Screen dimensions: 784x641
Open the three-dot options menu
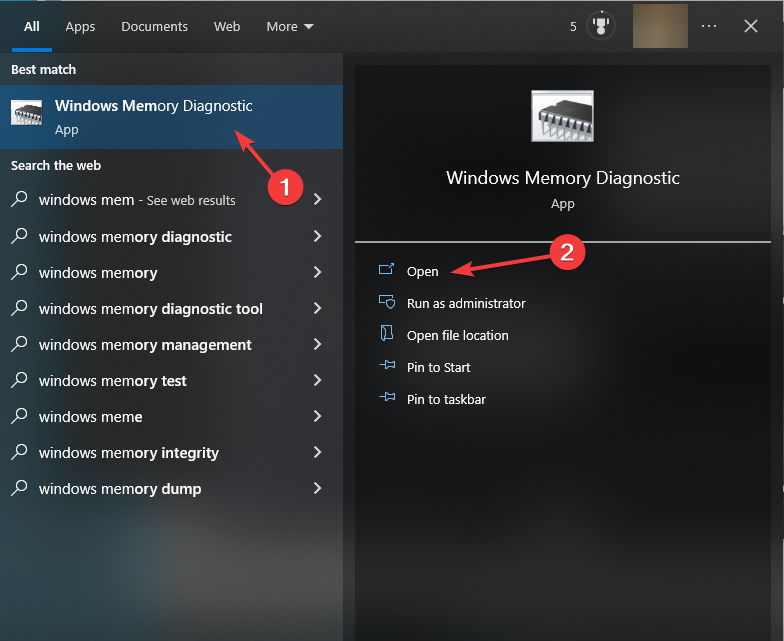coord(708,26)
